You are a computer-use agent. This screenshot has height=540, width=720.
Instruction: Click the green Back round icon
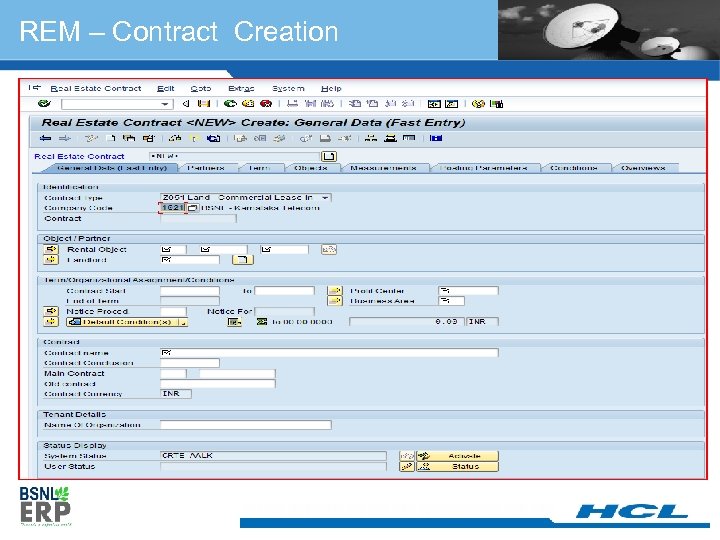click(230, 104)
